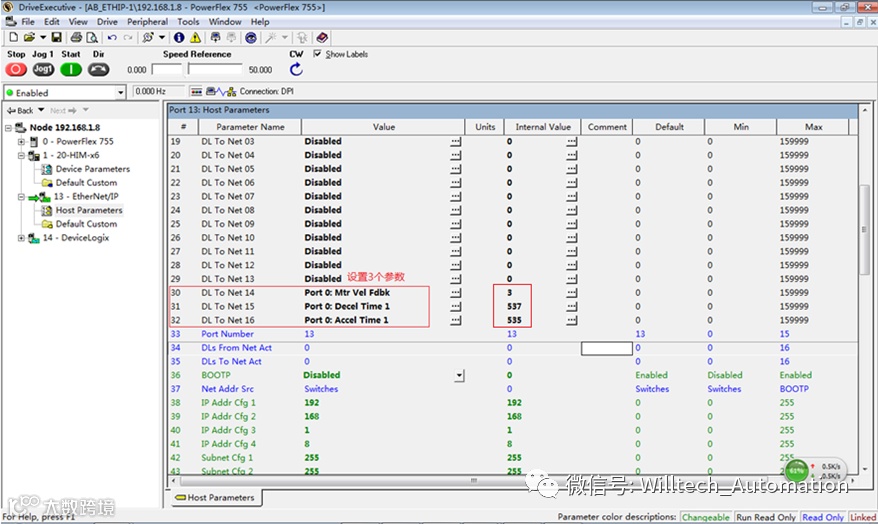Image resolution: width=878 pixels, height=524 pixels.
Task: Select Device Parameters under 20-HIM-x6
Action: pos(92,169)
